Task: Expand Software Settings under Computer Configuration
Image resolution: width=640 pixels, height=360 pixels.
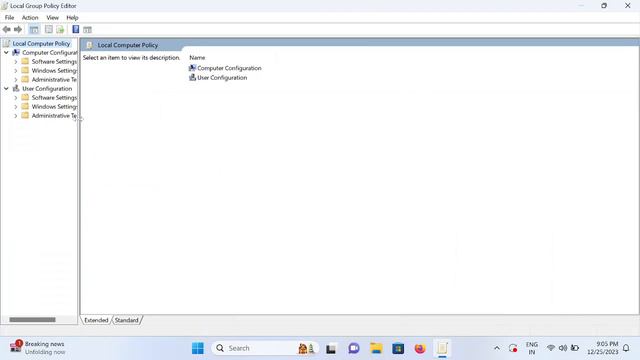Action: 16,62
